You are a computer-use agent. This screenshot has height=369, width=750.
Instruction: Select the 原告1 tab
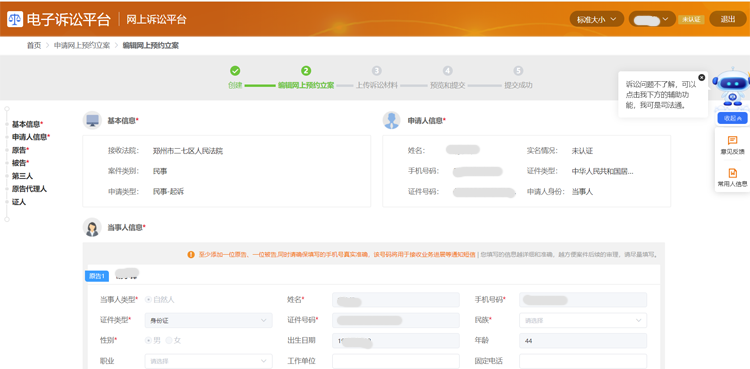click(x=97, y=276)
